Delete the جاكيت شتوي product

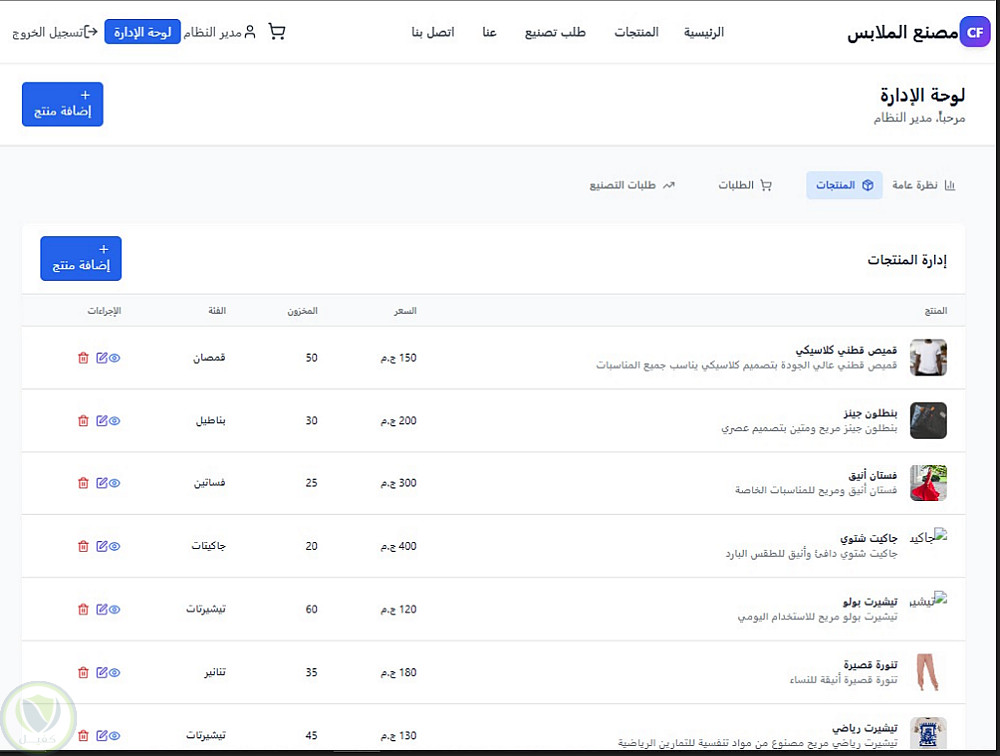[x=83, y=546]
